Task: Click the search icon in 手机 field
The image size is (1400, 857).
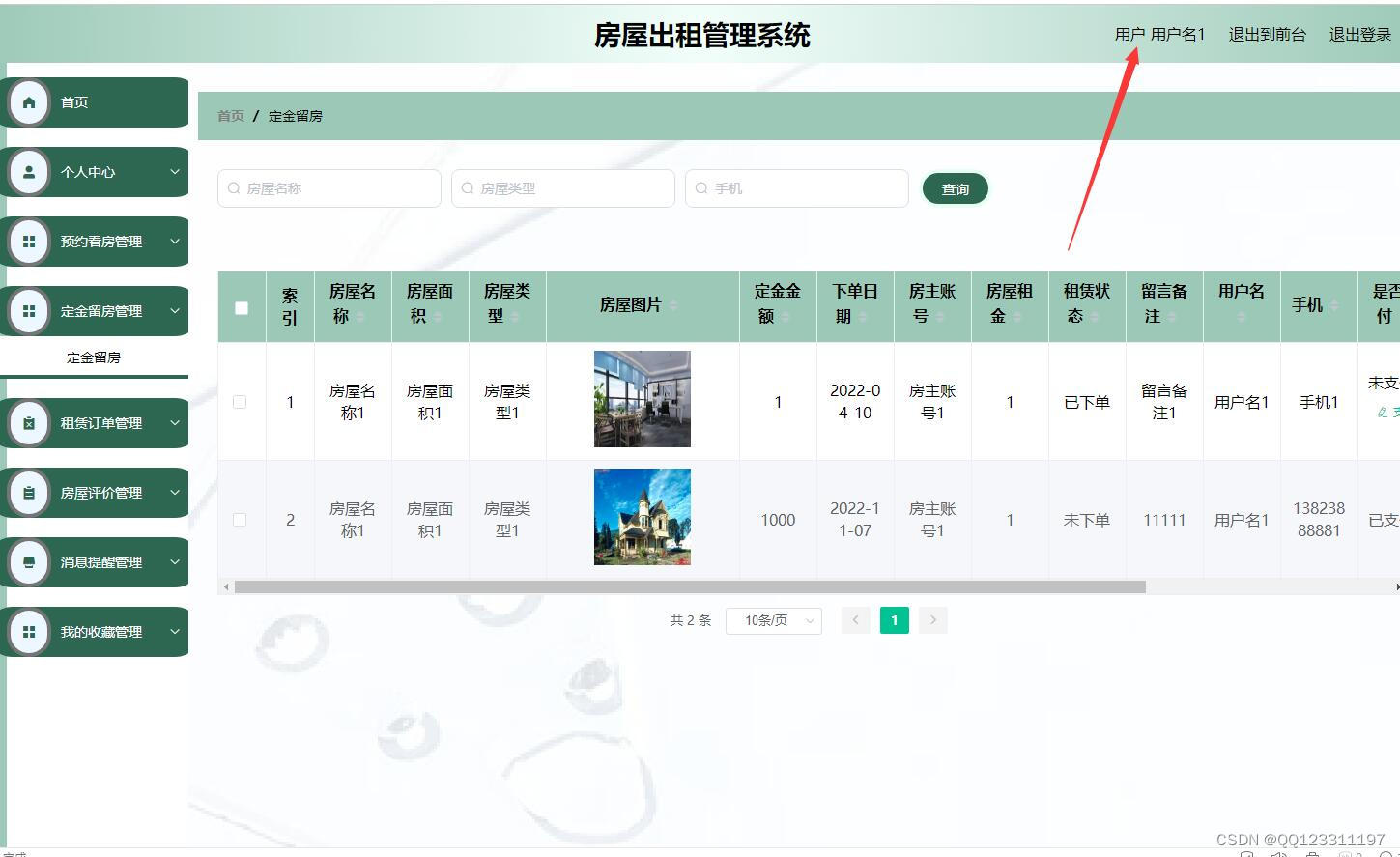Action: pos(701,188)
